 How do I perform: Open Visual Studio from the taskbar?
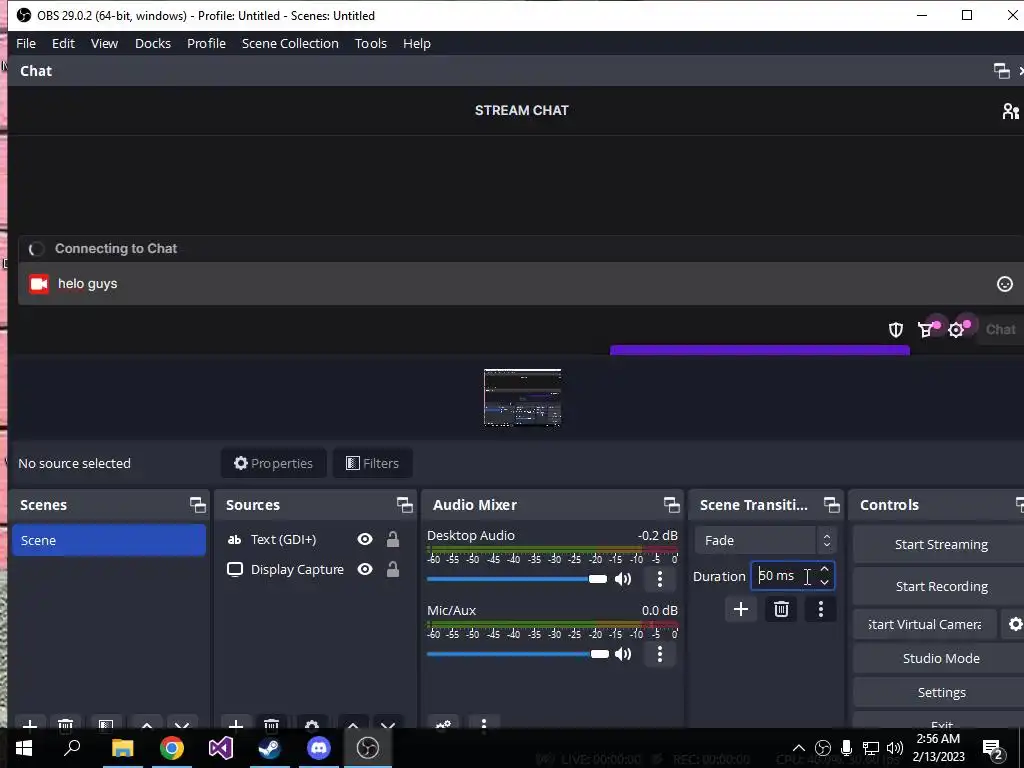221,748
